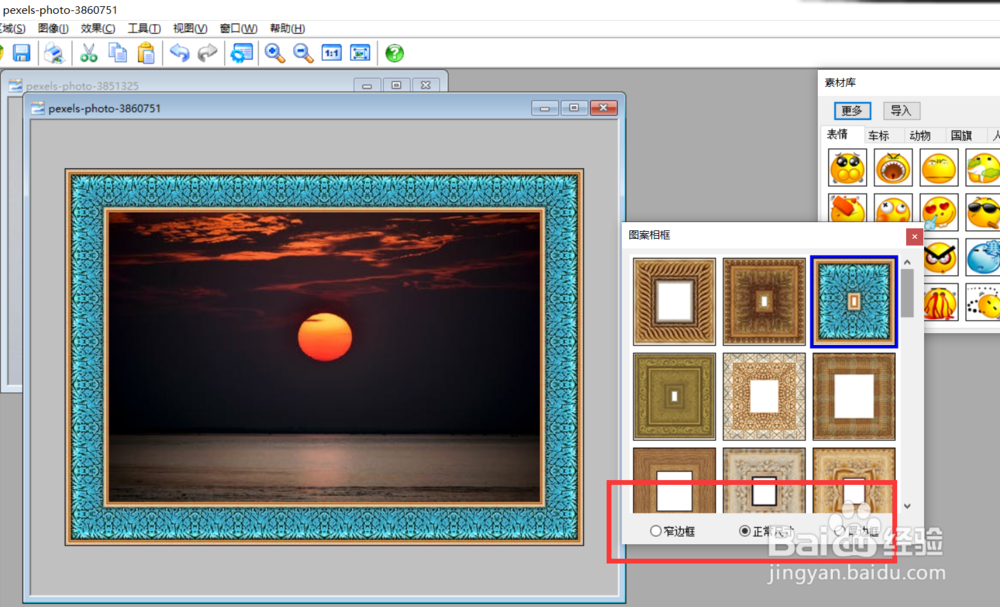1000x607 pixels.
Task: Set view to actual size 1:1
Action: (332, 53)
